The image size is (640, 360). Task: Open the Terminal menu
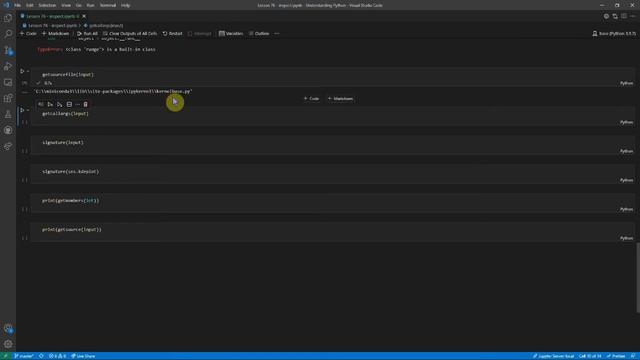point(108,5)
